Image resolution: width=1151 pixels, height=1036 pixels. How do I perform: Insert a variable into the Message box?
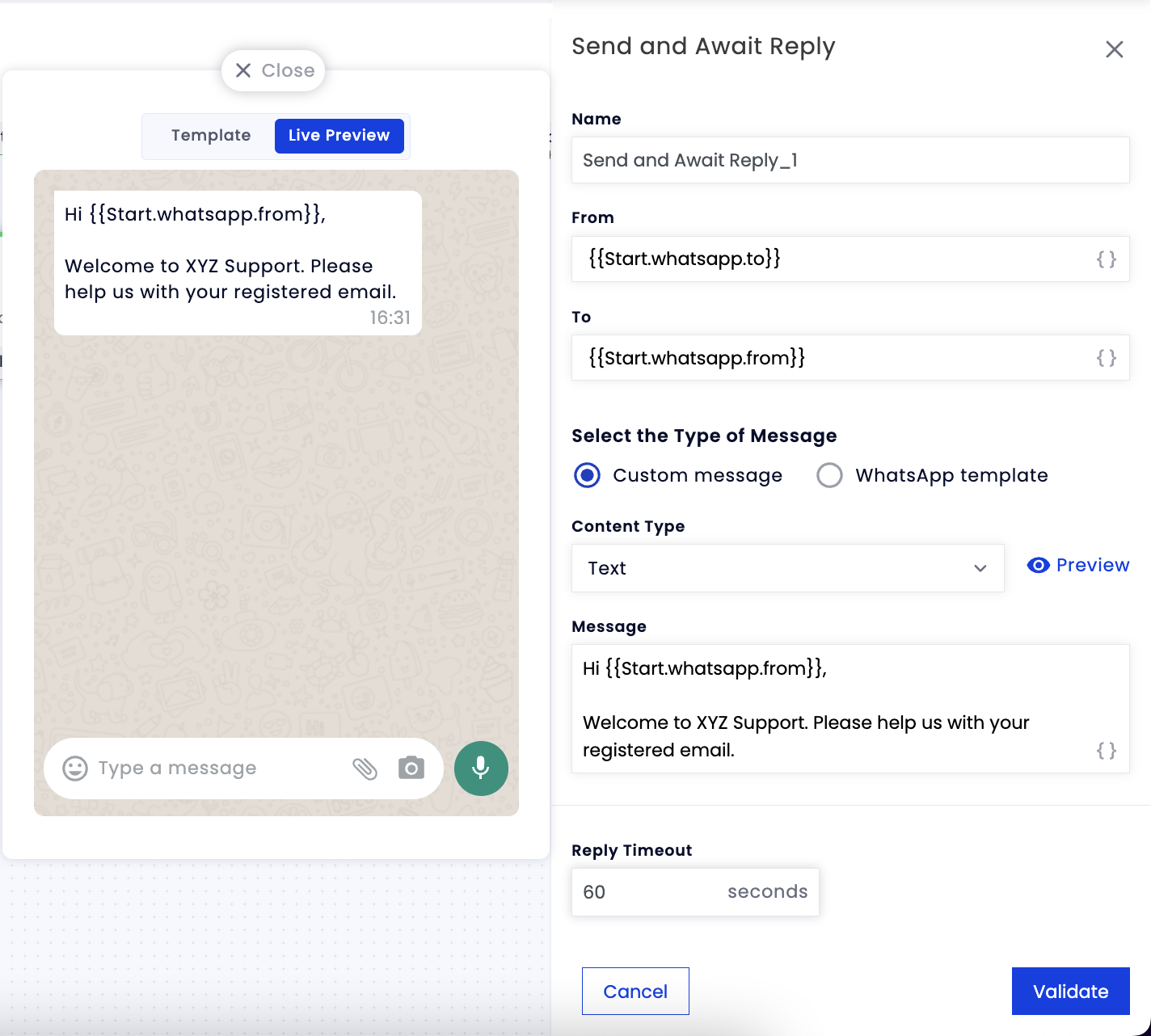click(x=1107, y=751)
